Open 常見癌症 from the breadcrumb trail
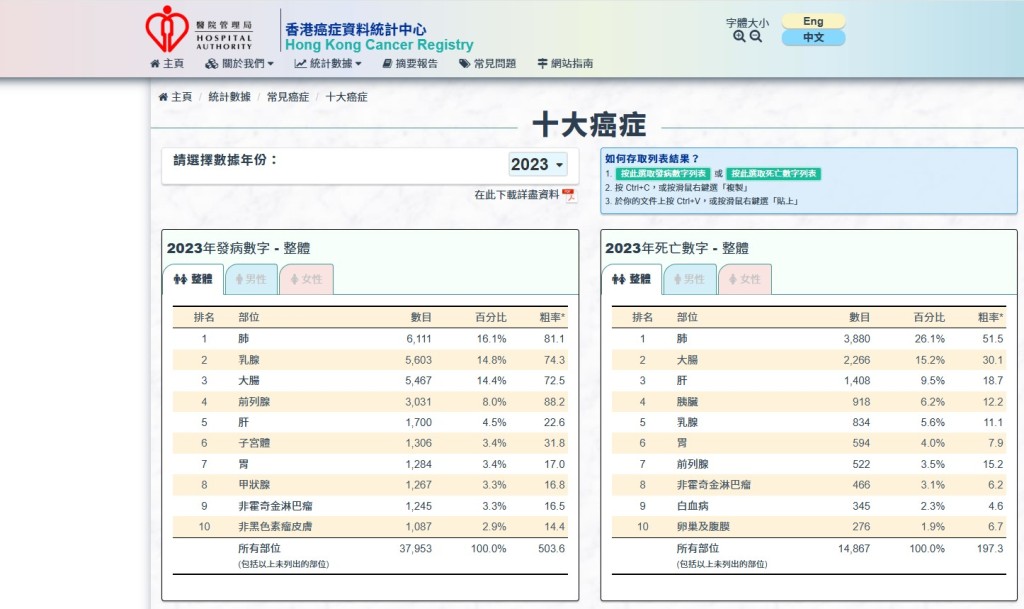 coord(287,97)
